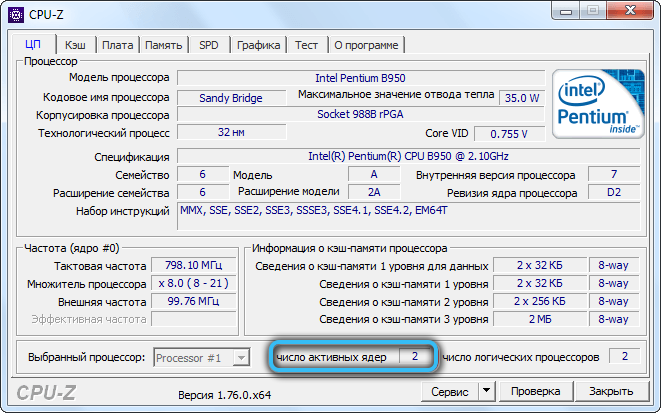
Task: Click the specification Intel(R) Pentium(R) CPU B950 field
Action: click(x=408, y=156)
